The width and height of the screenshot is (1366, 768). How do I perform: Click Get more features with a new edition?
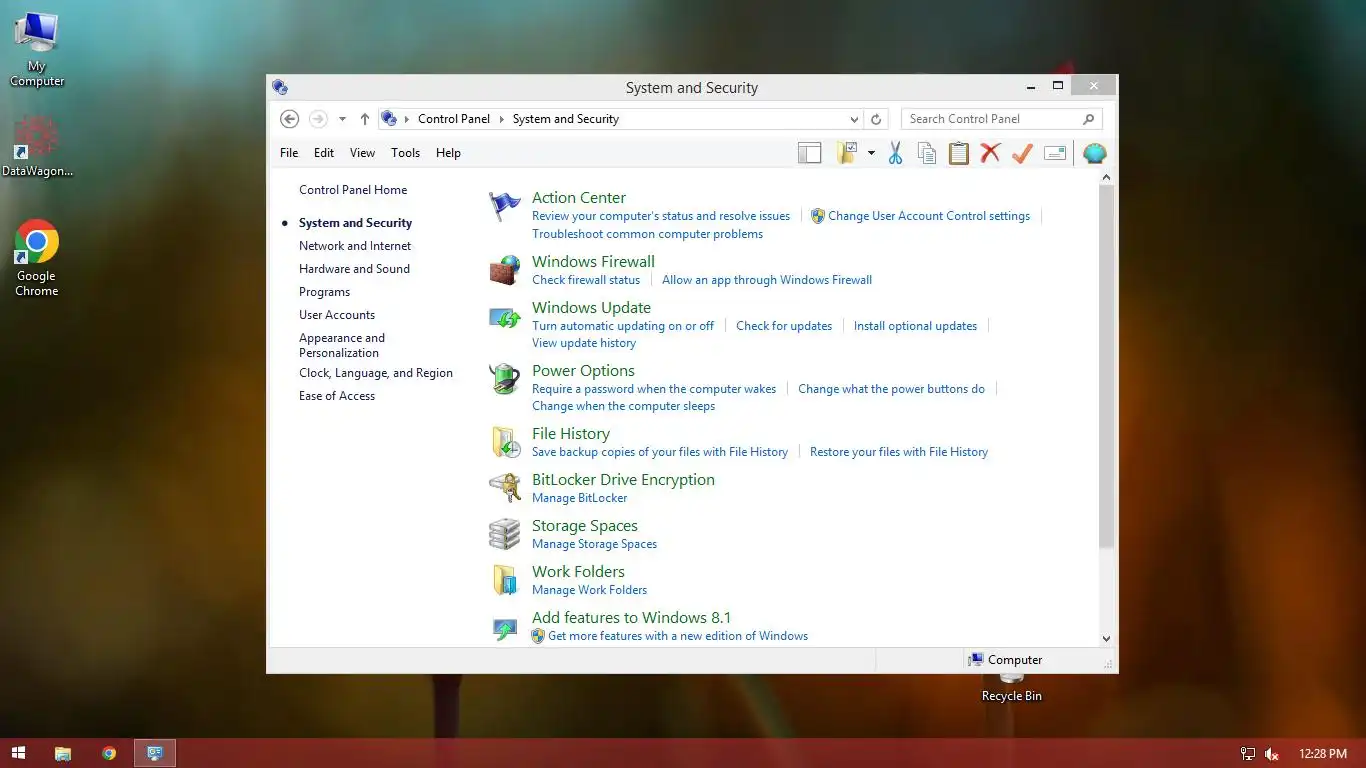coord(678,636)
